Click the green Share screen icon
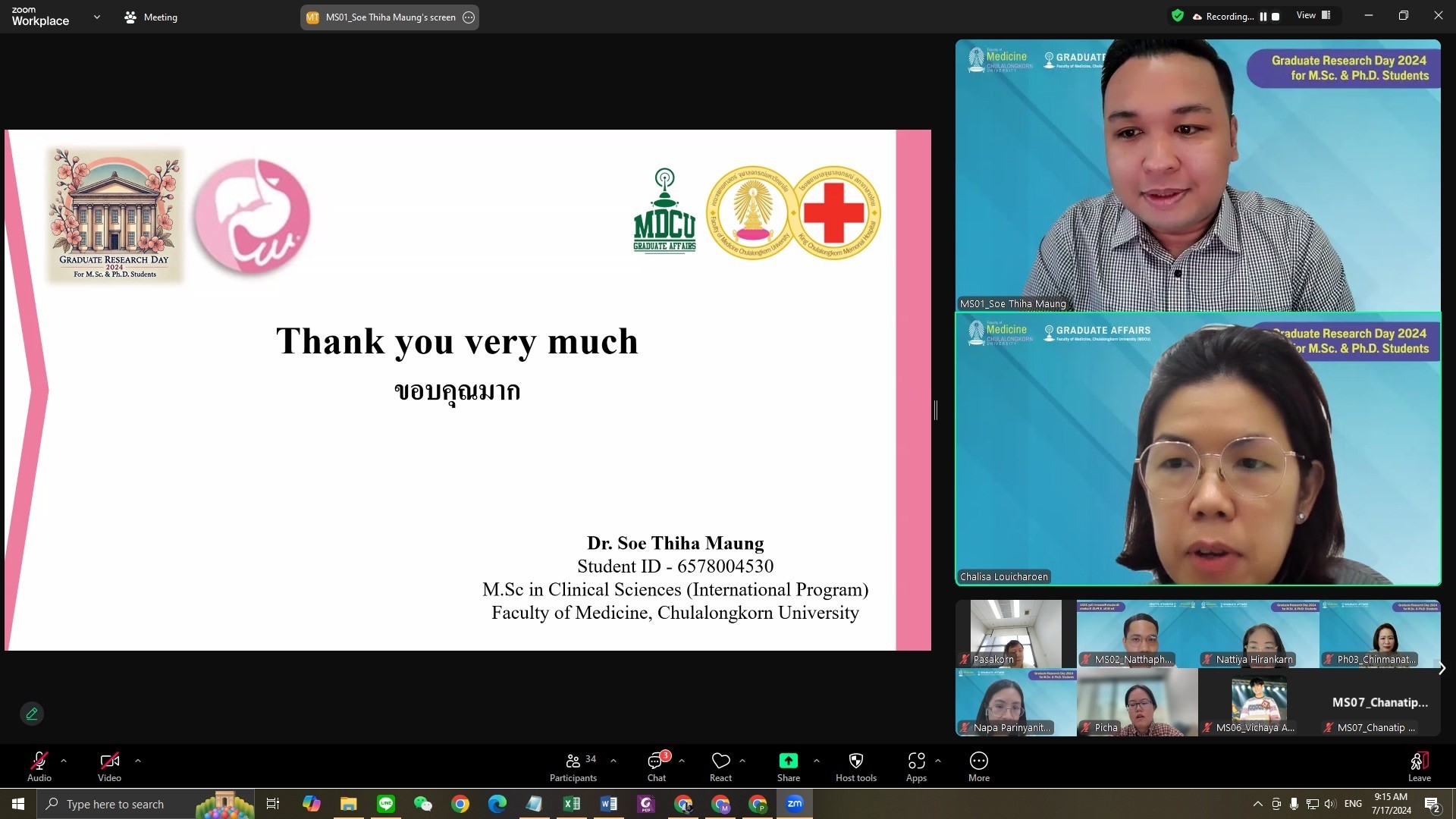This screenshot has width=1456, height=819. [788, 761]
